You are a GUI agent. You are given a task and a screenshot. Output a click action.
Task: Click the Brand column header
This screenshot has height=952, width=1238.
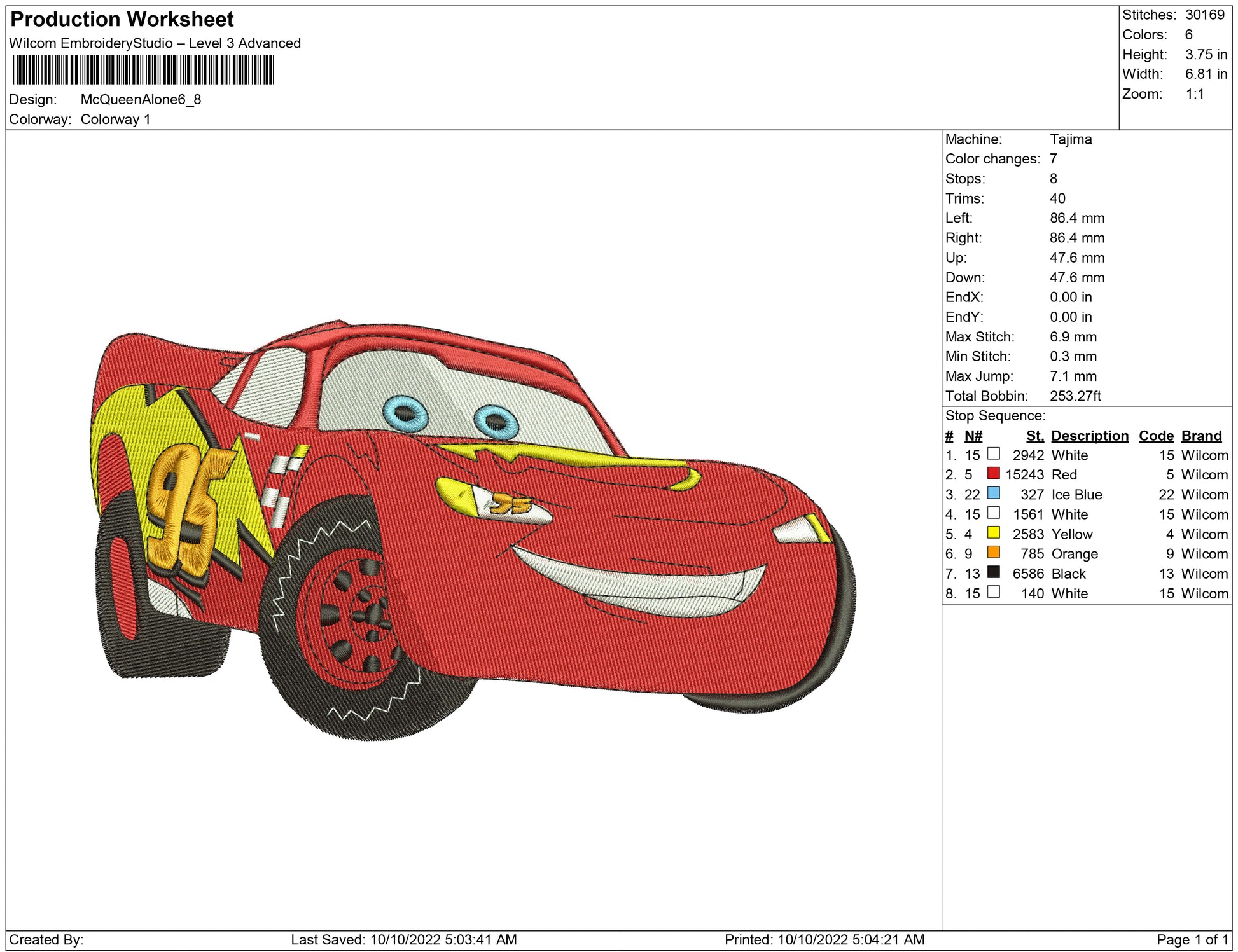tap(1201, 436)
